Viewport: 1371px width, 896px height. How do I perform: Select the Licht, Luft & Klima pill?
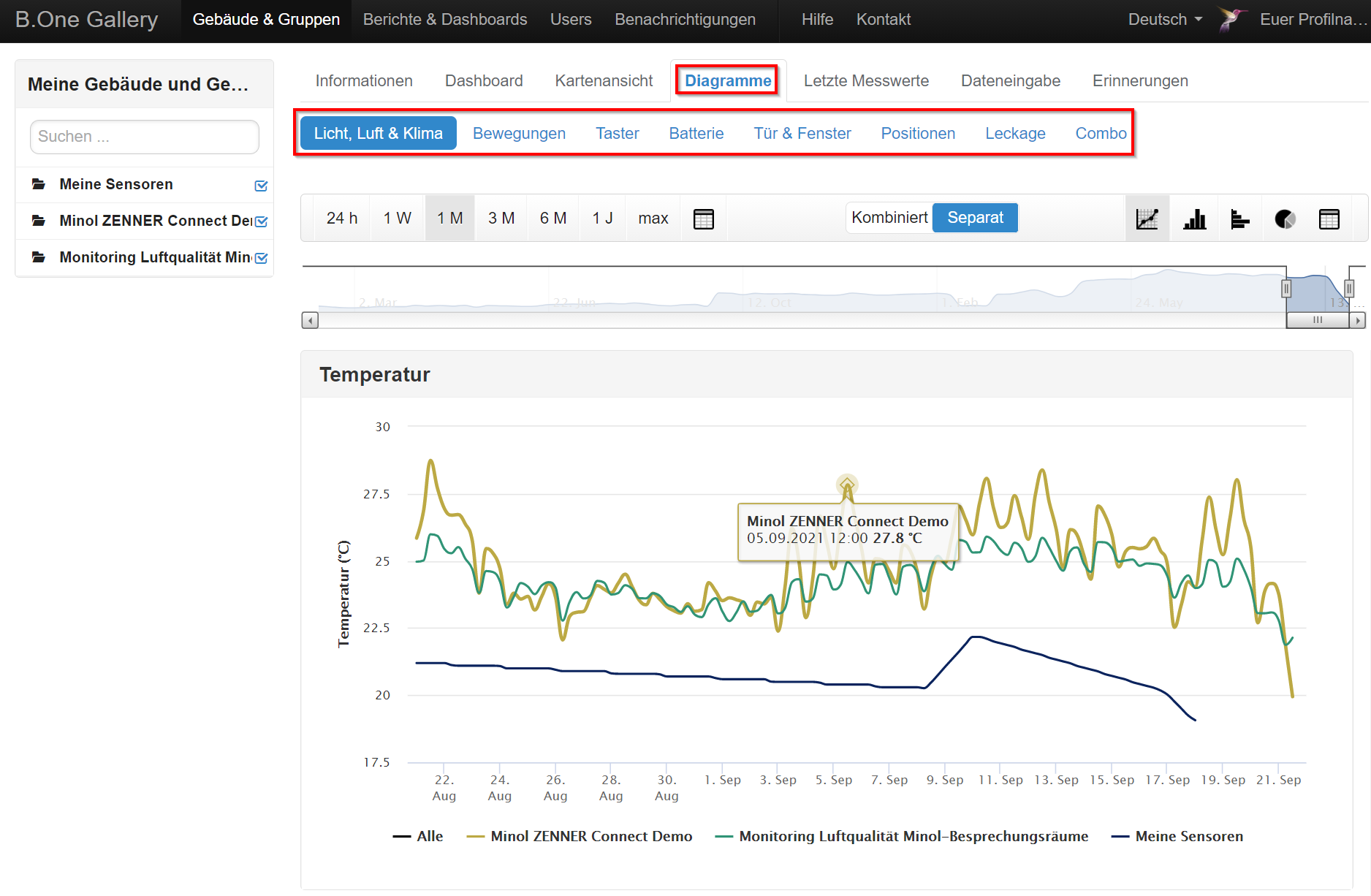379,133
